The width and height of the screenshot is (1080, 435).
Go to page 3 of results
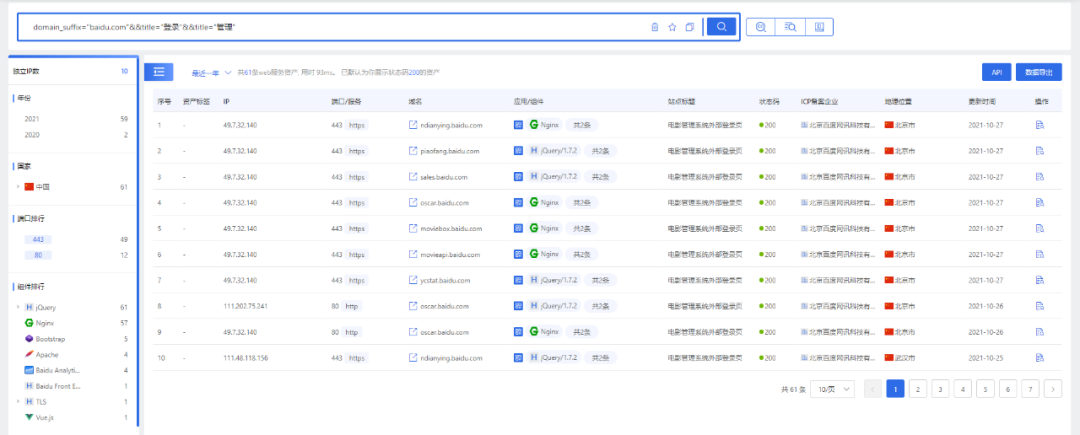[940, 389]
